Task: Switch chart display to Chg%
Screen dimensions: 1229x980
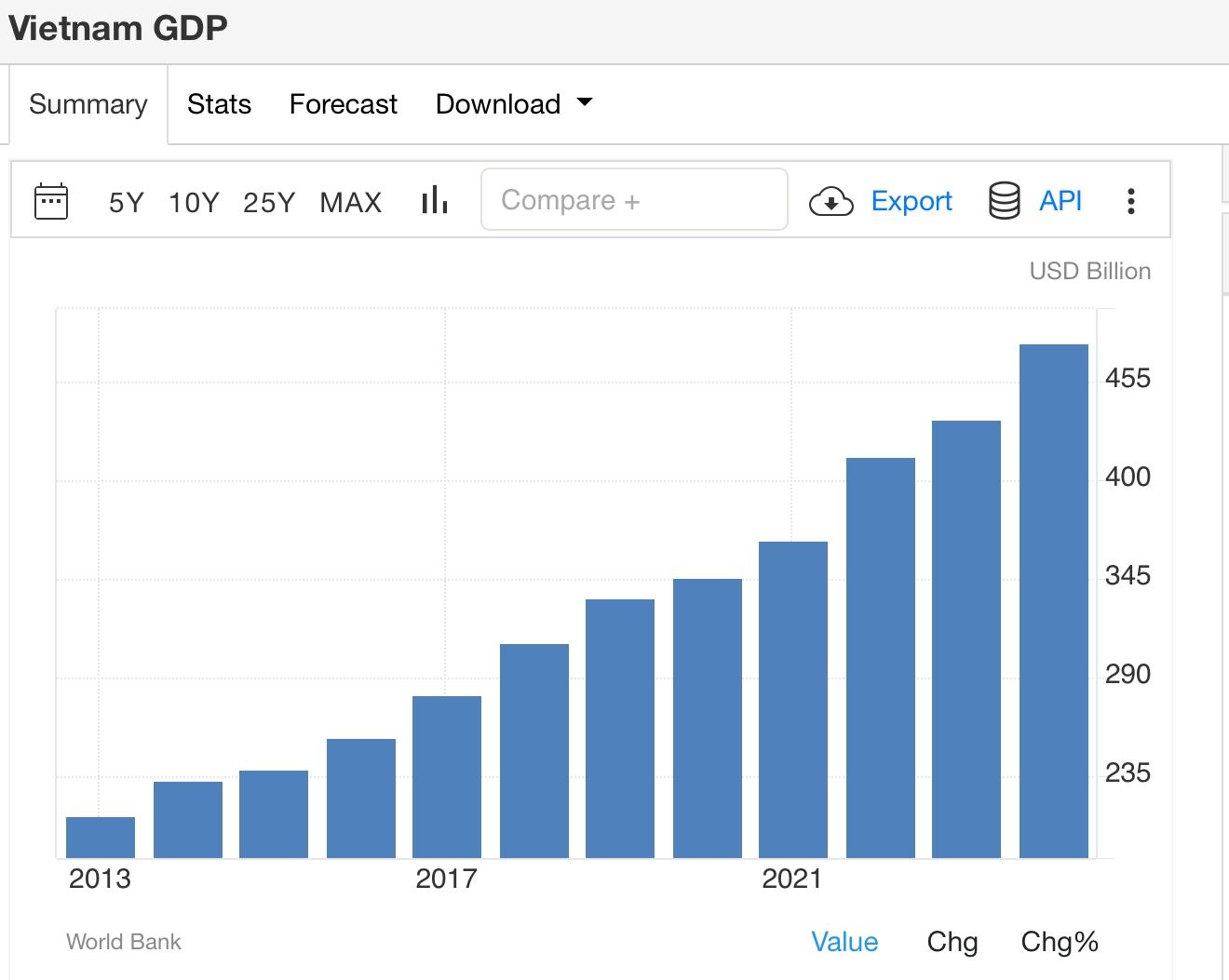Action: tap(1060, 942)
